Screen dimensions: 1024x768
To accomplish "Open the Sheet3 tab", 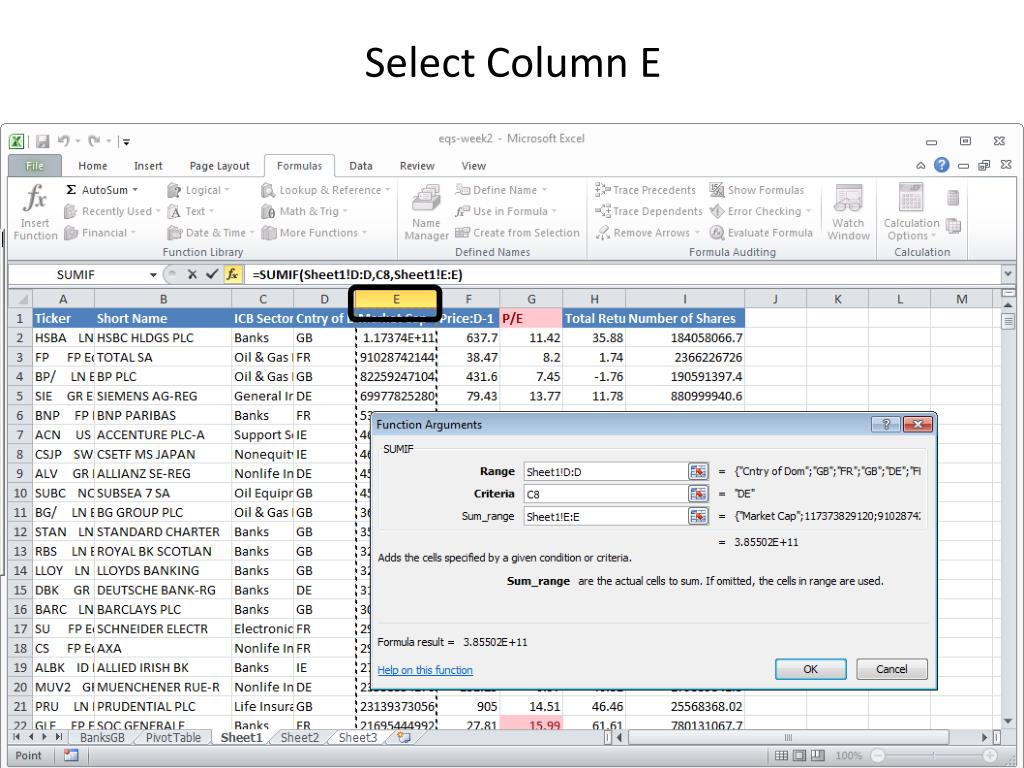I will pos(358,737).
